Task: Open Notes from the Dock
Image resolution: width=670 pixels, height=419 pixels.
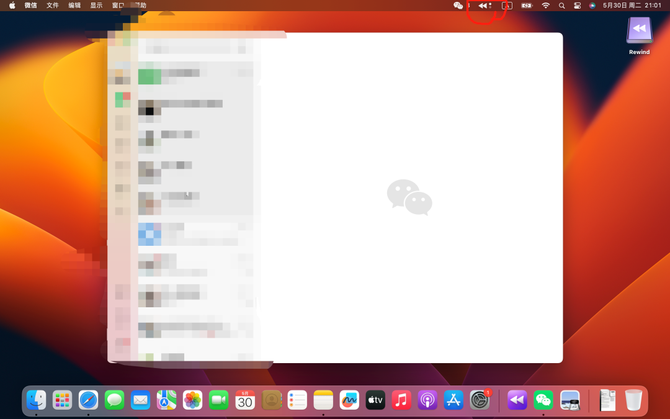Action: 323,400
